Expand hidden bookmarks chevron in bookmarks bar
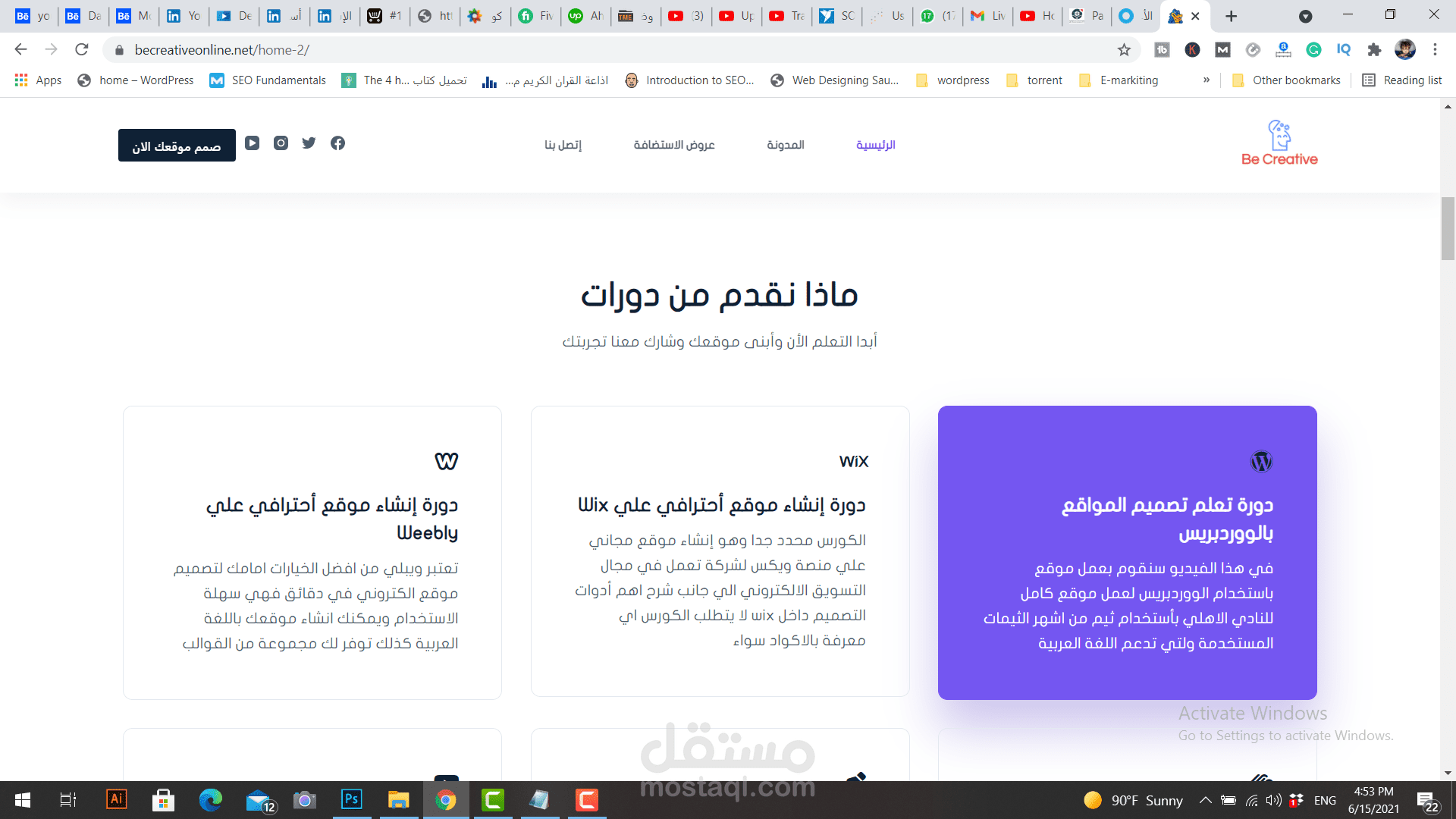Image resolution: width=1456 pixels, height=819 pixels. coord(1207,80)
